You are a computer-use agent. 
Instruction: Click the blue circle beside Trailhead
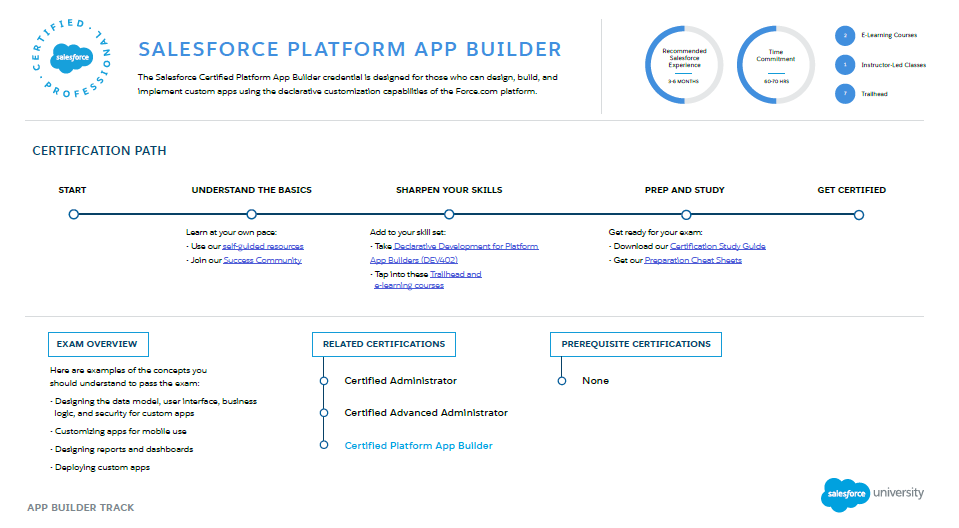845,94
